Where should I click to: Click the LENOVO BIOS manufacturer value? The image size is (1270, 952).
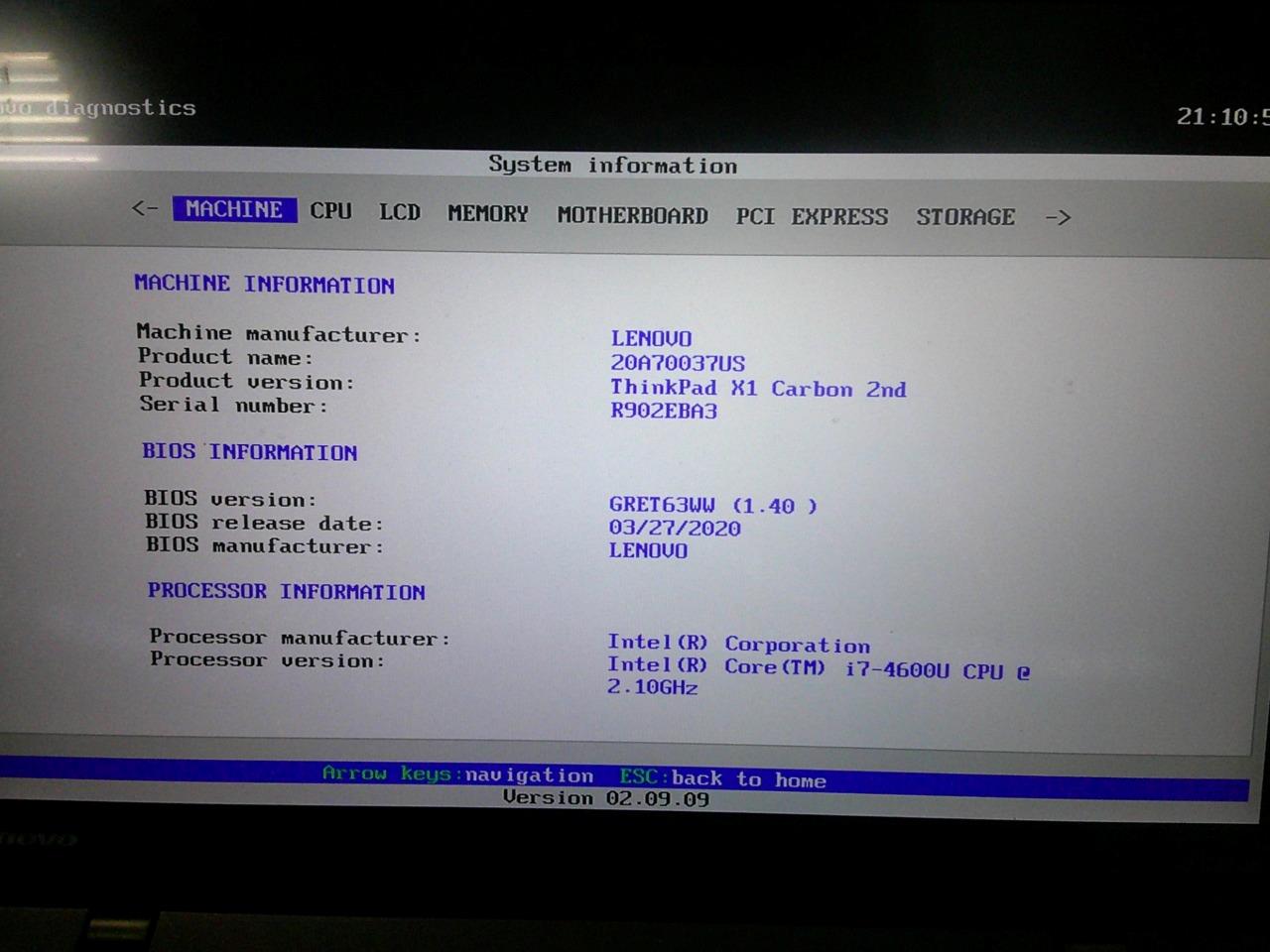(x=648, y=551)
